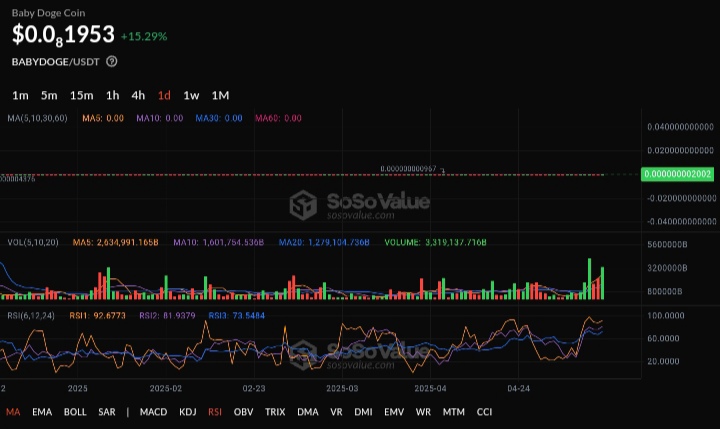Turn on the SAR indicator
The width and height of the screenshot is (720, 429).
coord(108,411)
